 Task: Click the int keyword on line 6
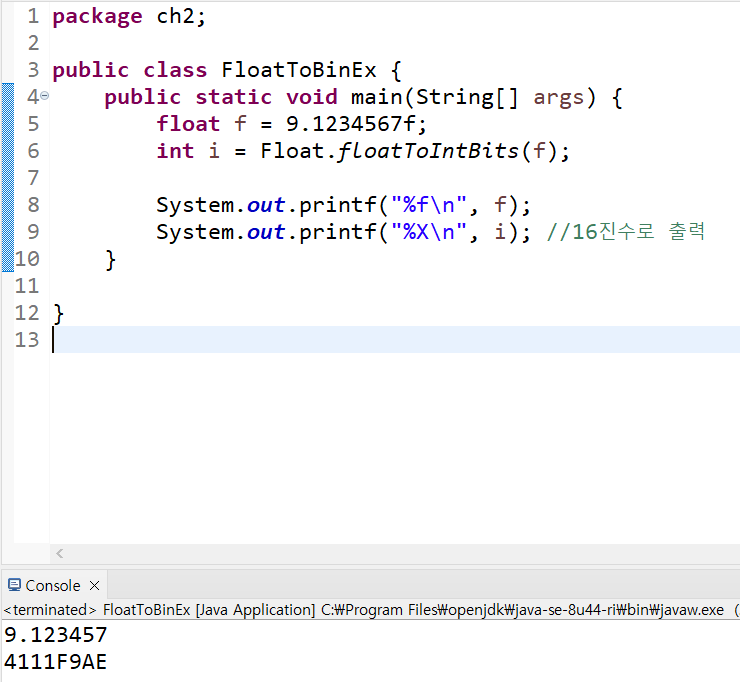175,151
